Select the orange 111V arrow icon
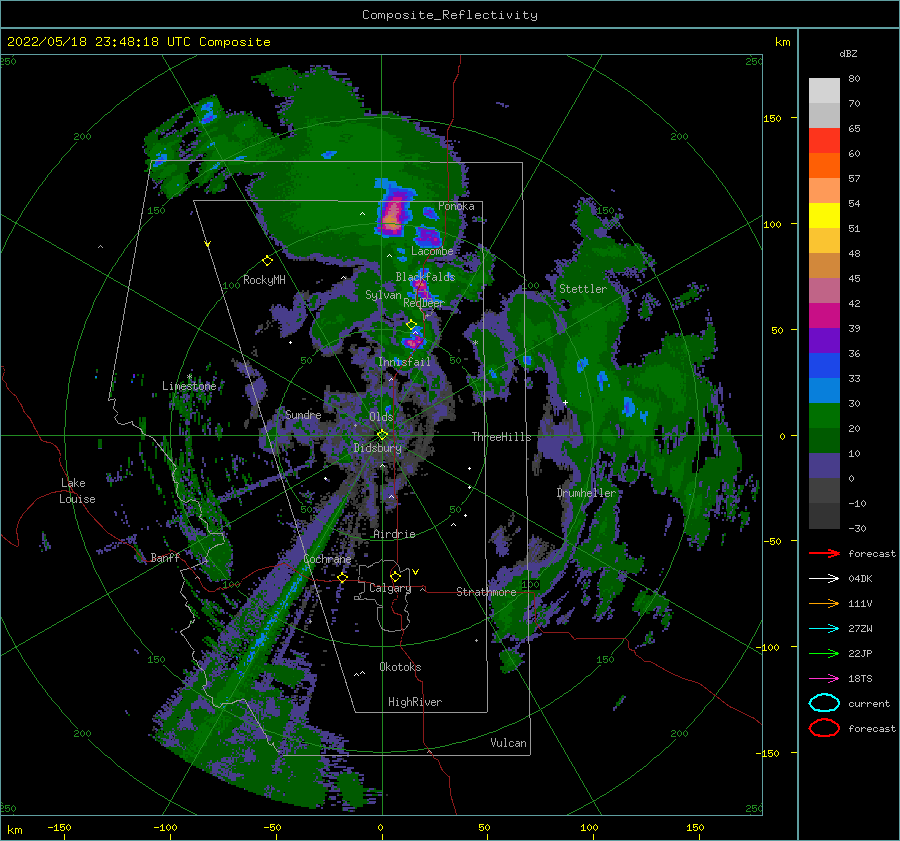The image size is (900, 841). 824,603
